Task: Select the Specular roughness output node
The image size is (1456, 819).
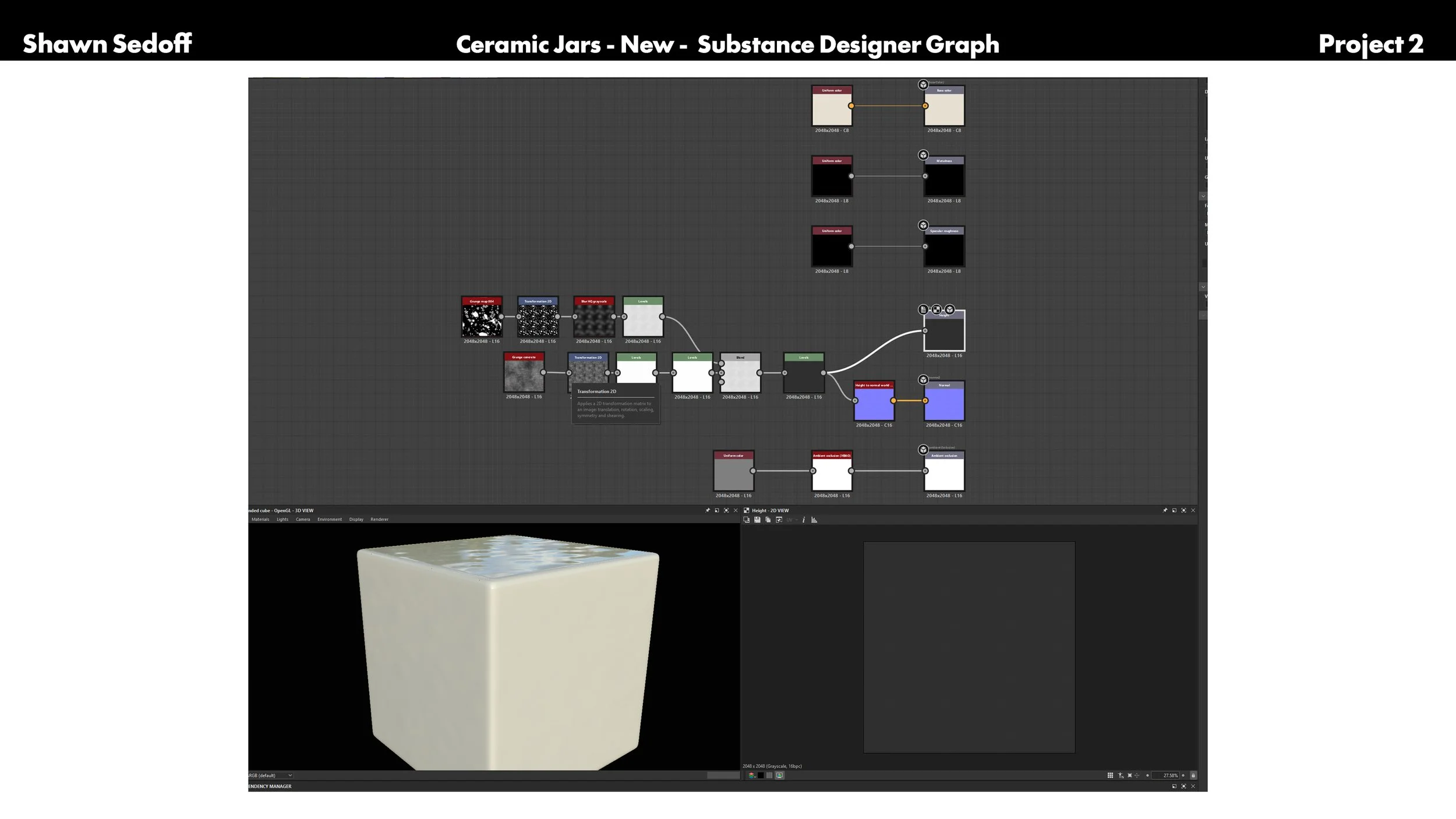Action: point(944,246)
